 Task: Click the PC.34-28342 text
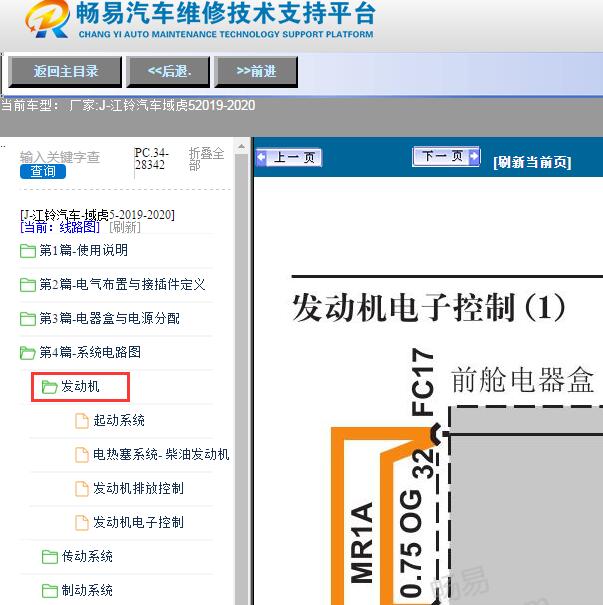151,159
